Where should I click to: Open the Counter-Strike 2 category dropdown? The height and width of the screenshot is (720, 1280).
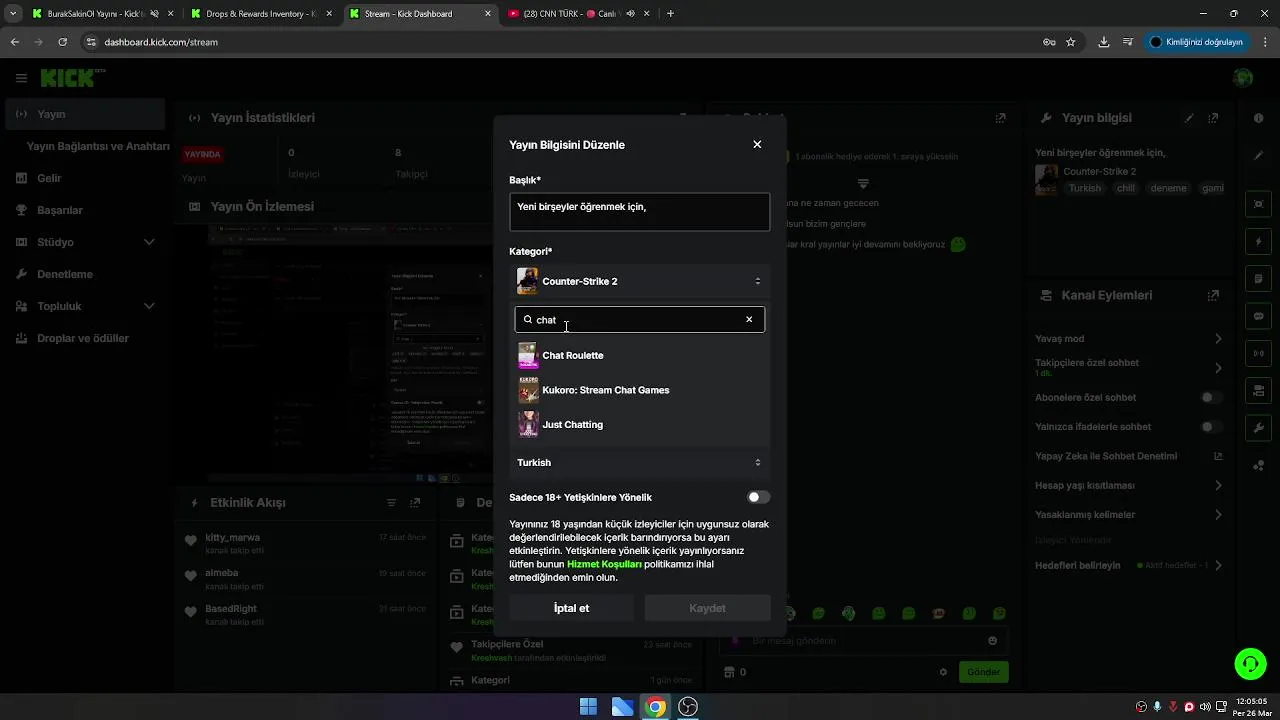click(640, 281)
